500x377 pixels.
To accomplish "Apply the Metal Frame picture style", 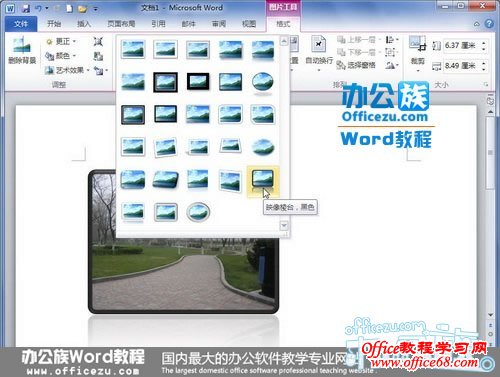I will (x=198, y=49).
